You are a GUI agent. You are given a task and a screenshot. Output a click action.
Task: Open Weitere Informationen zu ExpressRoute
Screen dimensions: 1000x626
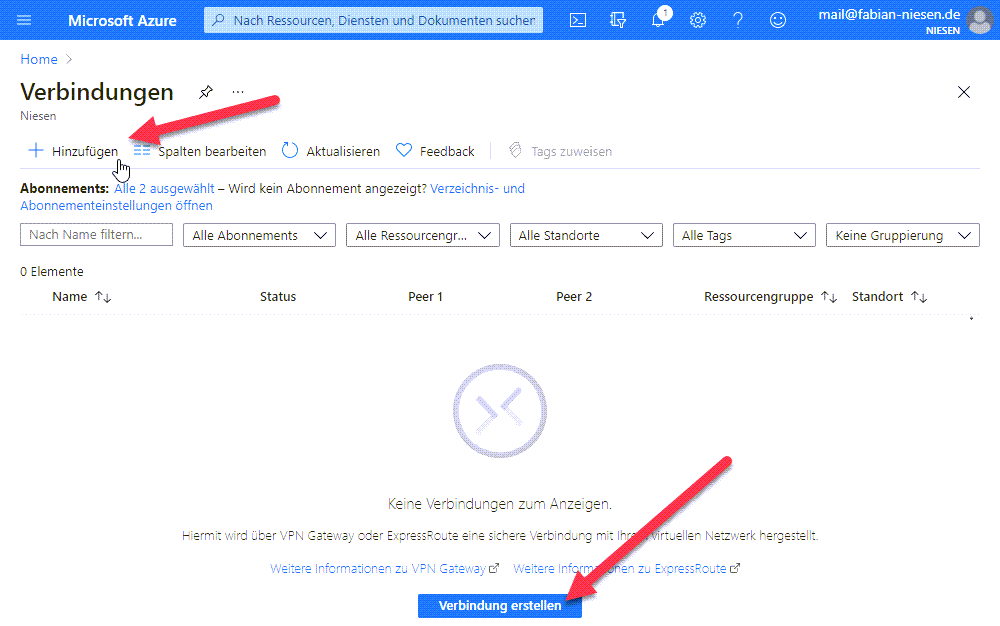(626, 569)
